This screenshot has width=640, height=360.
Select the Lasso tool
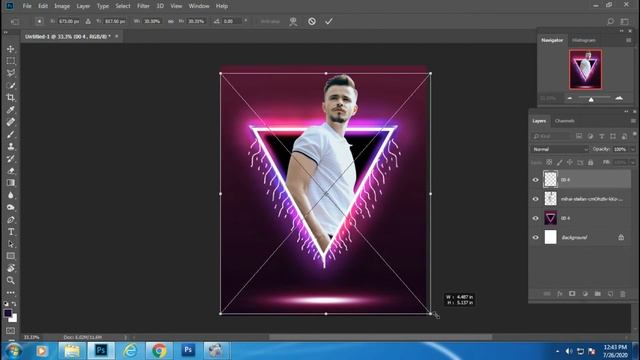coord(11,73)
